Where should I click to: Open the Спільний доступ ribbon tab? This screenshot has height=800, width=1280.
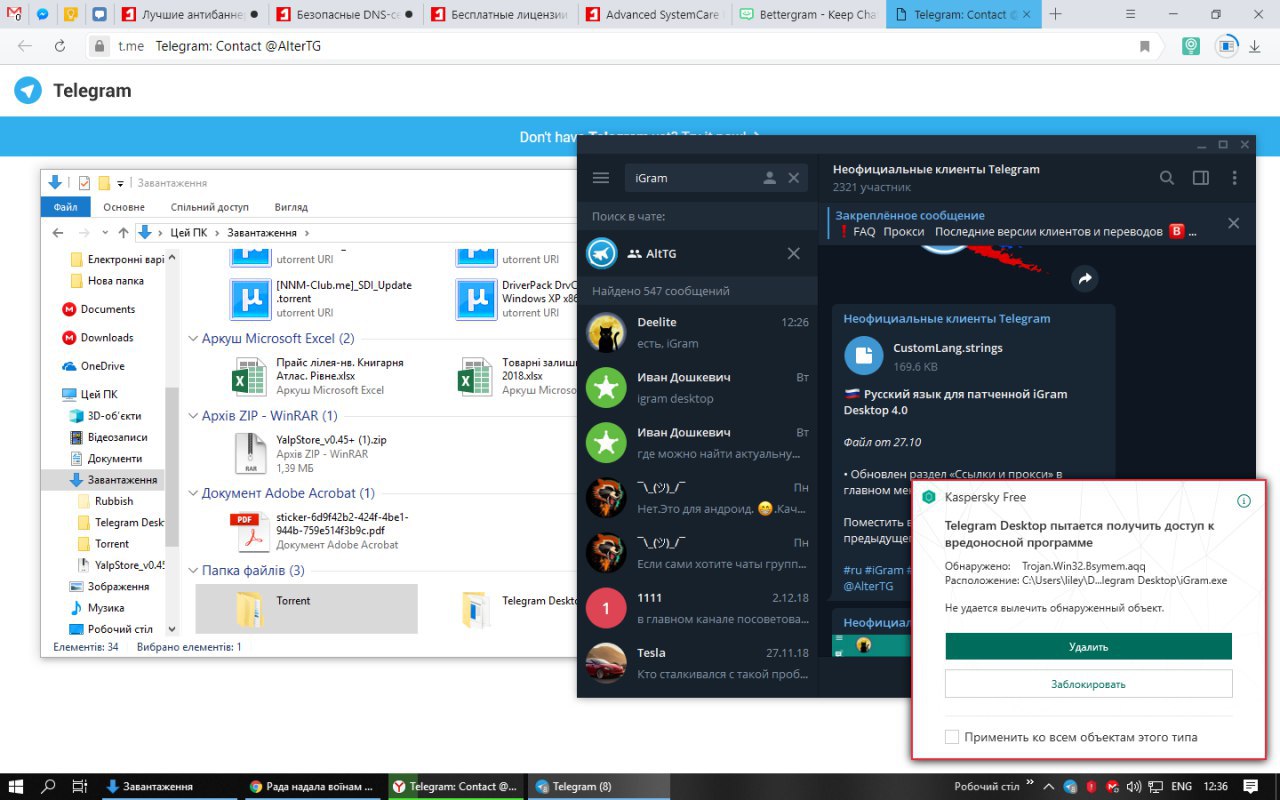pos(210,207)
